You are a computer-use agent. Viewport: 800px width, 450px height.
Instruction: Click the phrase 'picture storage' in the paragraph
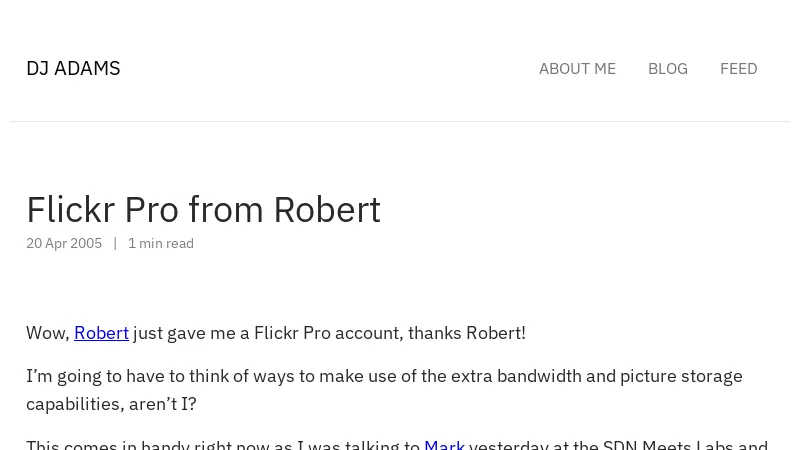tap(681, 377)
